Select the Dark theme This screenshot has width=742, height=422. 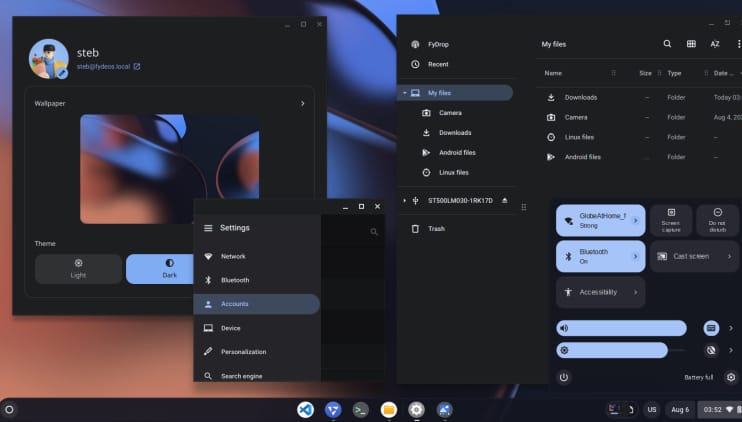click(161, 269)
